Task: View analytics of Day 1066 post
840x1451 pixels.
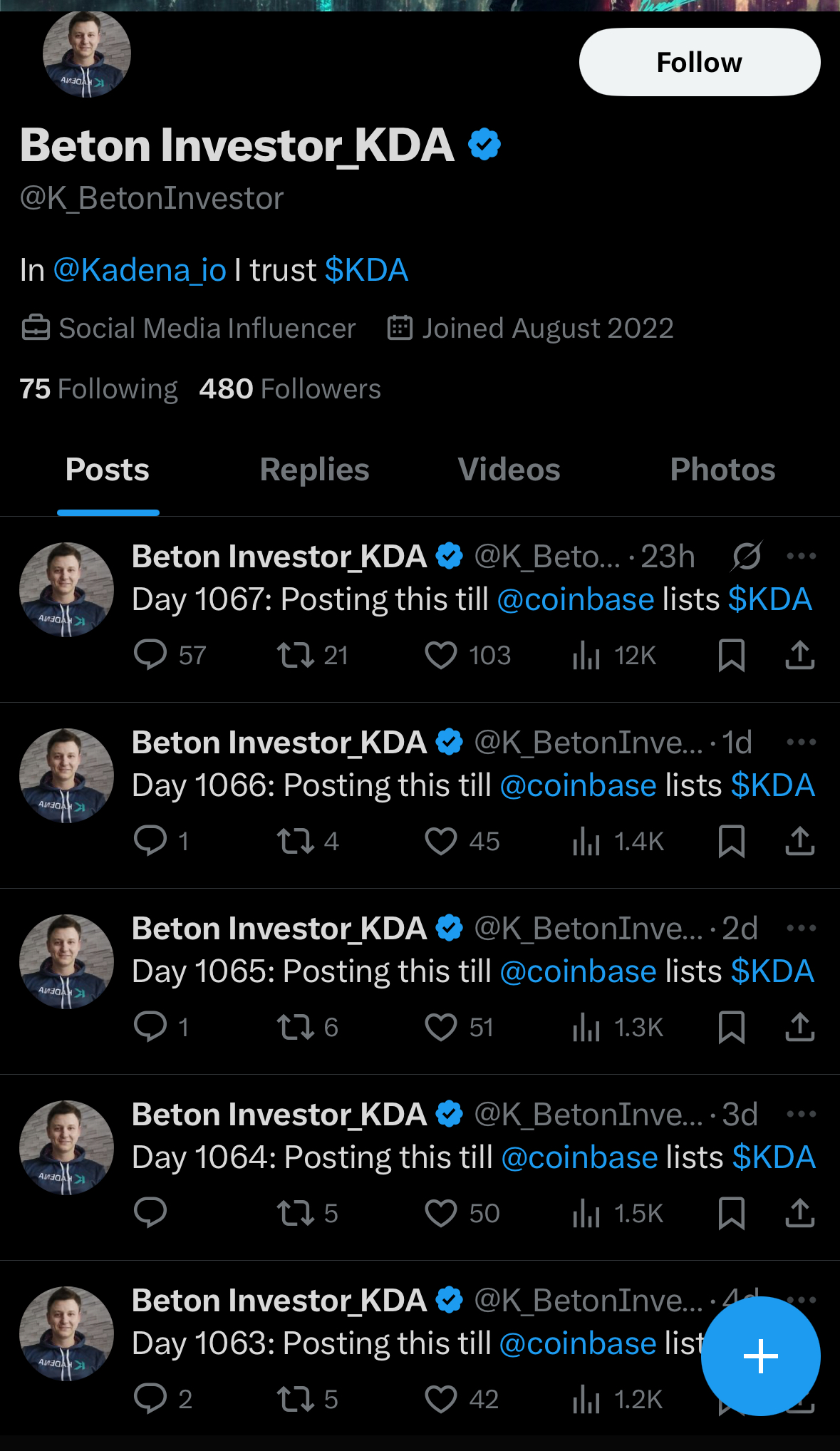Action: 586,841
